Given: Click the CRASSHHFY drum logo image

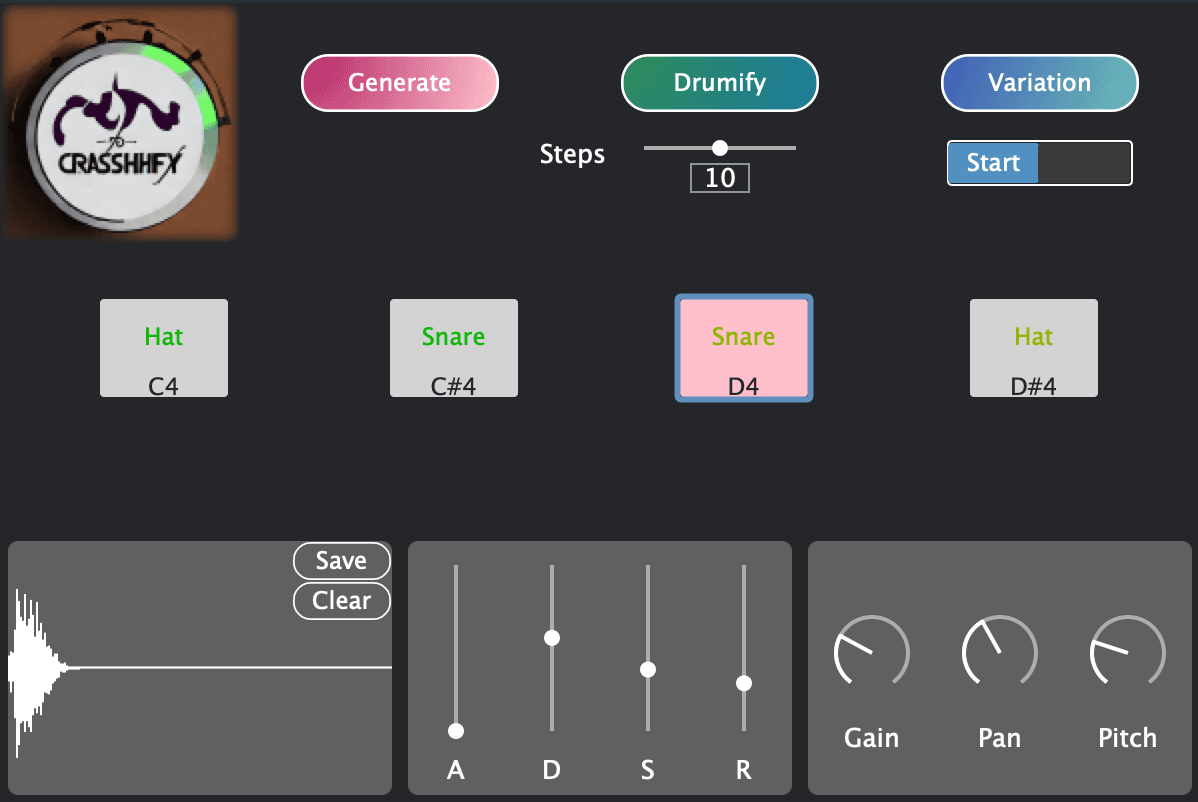Looking at the screenshot, I should (121, 124).
